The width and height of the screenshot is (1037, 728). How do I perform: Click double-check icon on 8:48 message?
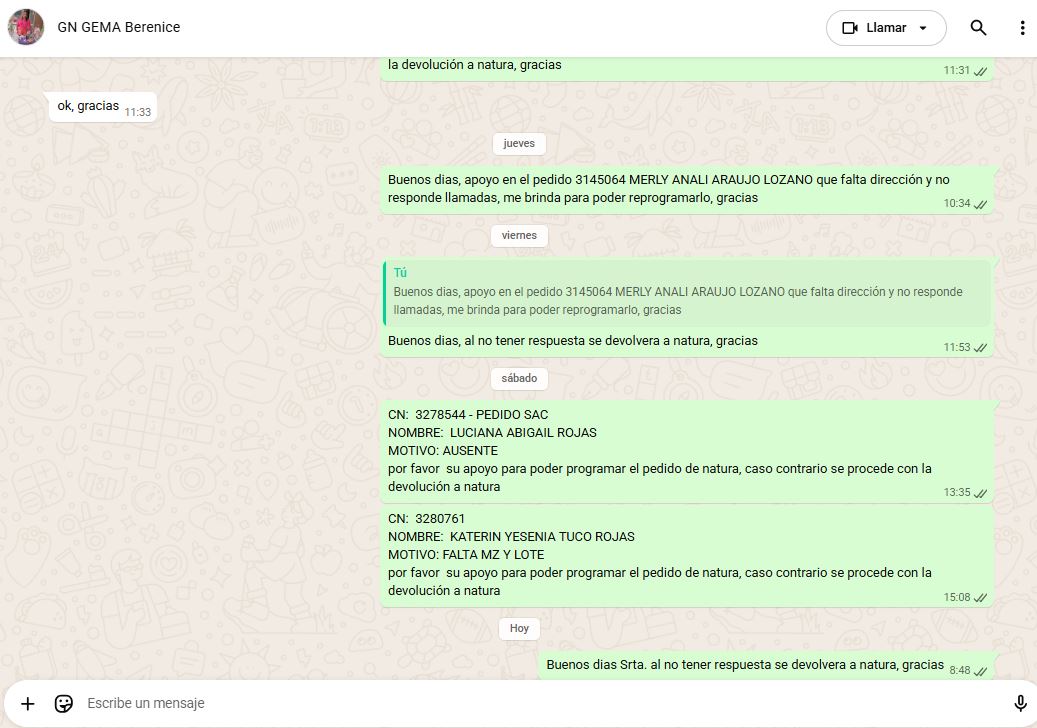point(981,671)
